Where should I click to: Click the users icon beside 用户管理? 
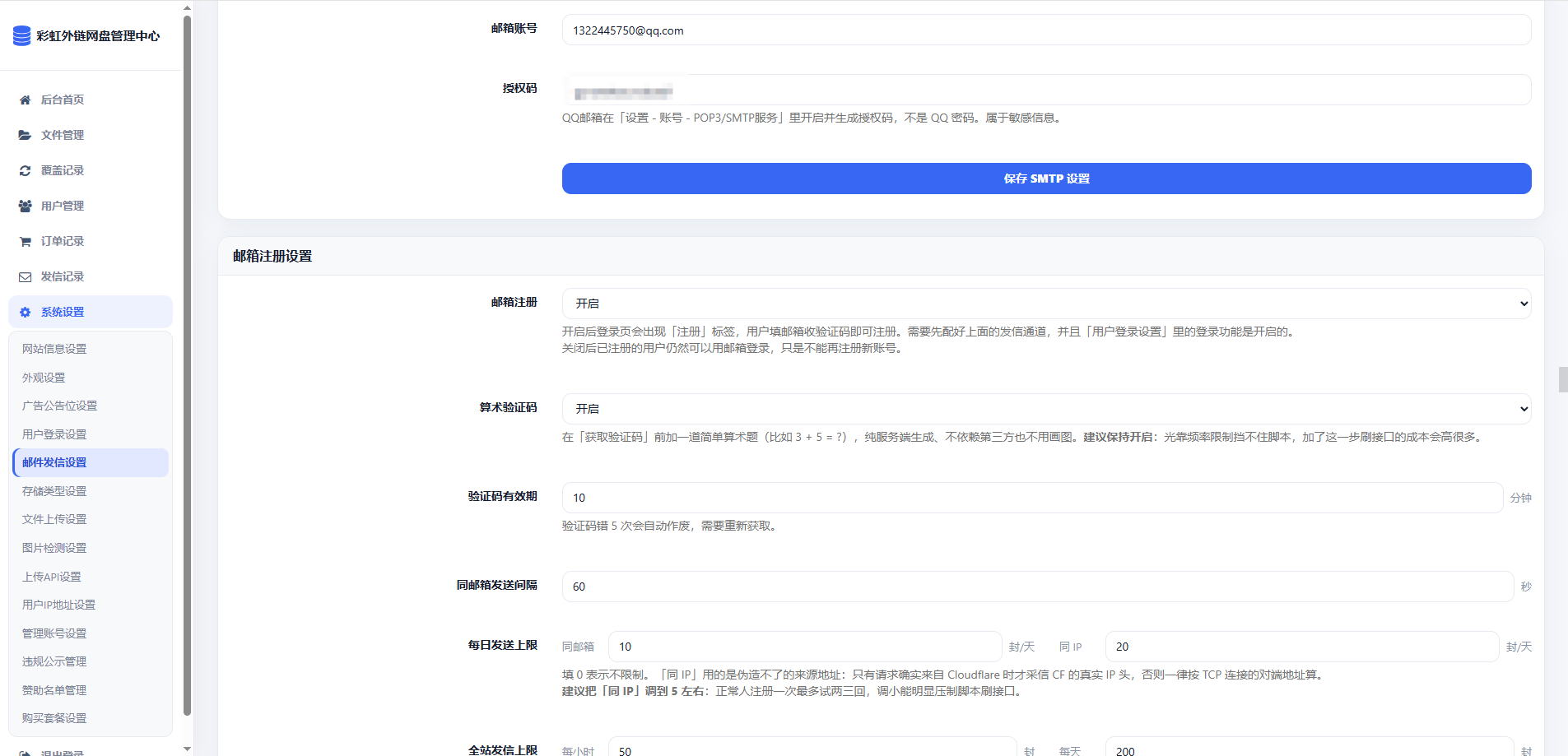click(25, 206)
